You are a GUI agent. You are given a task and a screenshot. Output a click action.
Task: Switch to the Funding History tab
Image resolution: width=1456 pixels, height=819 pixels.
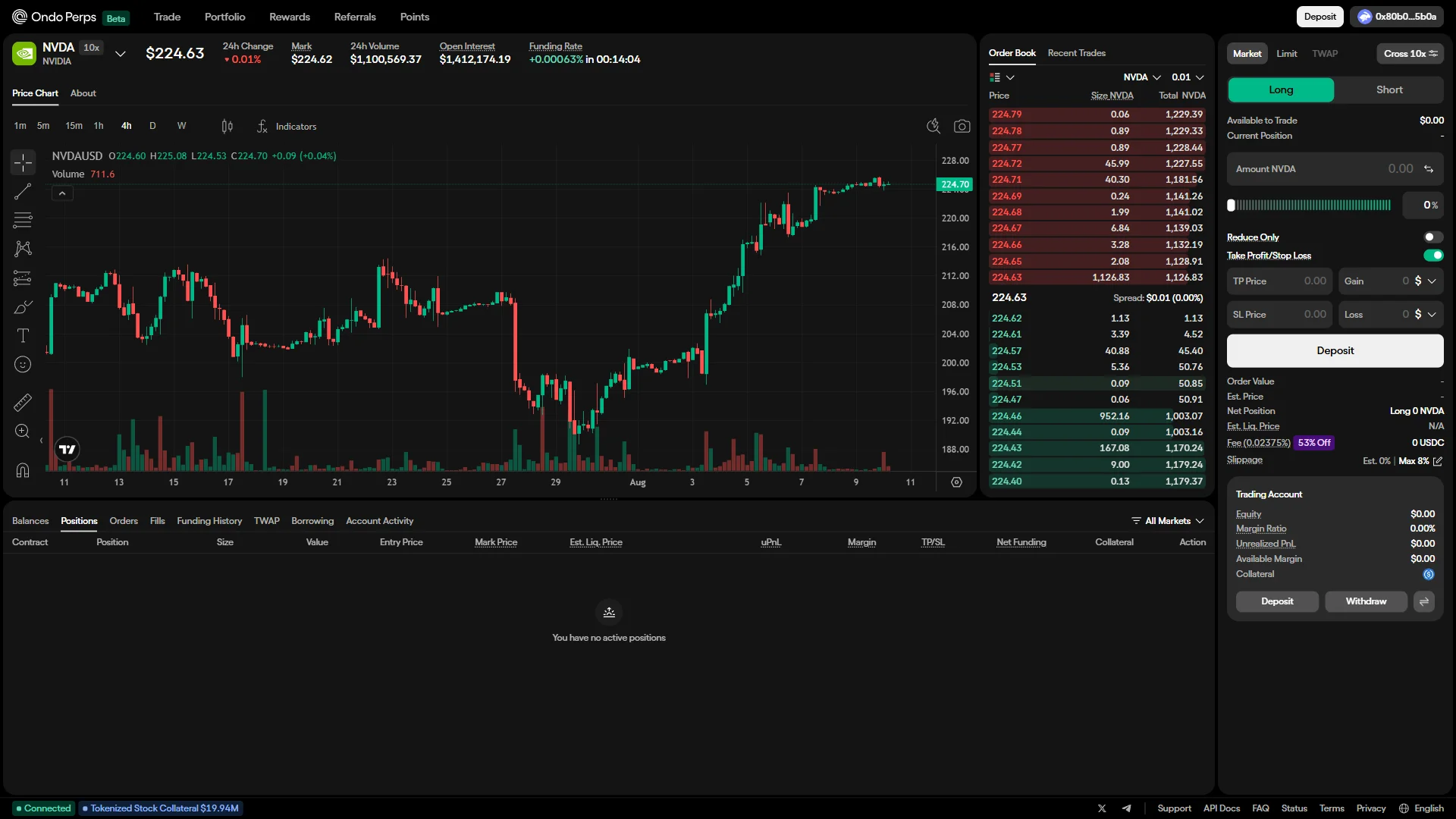pyautogui.click(x=209, y=521)
